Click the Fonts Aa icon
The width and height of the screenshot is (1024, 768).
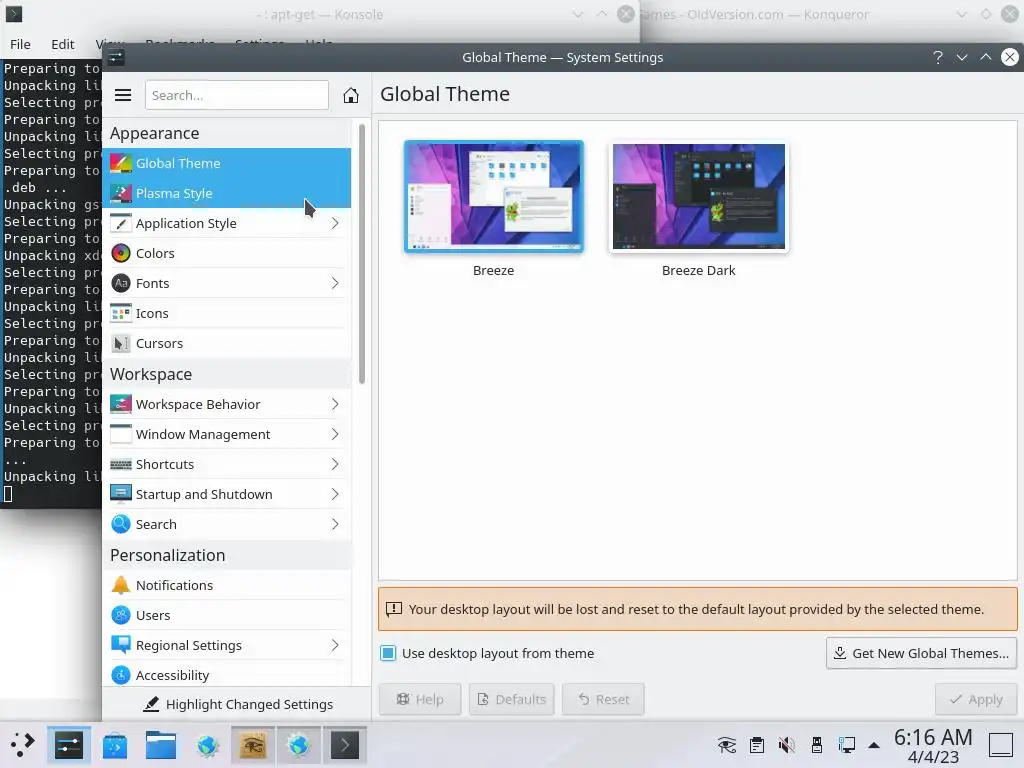[x=121, y=283]
